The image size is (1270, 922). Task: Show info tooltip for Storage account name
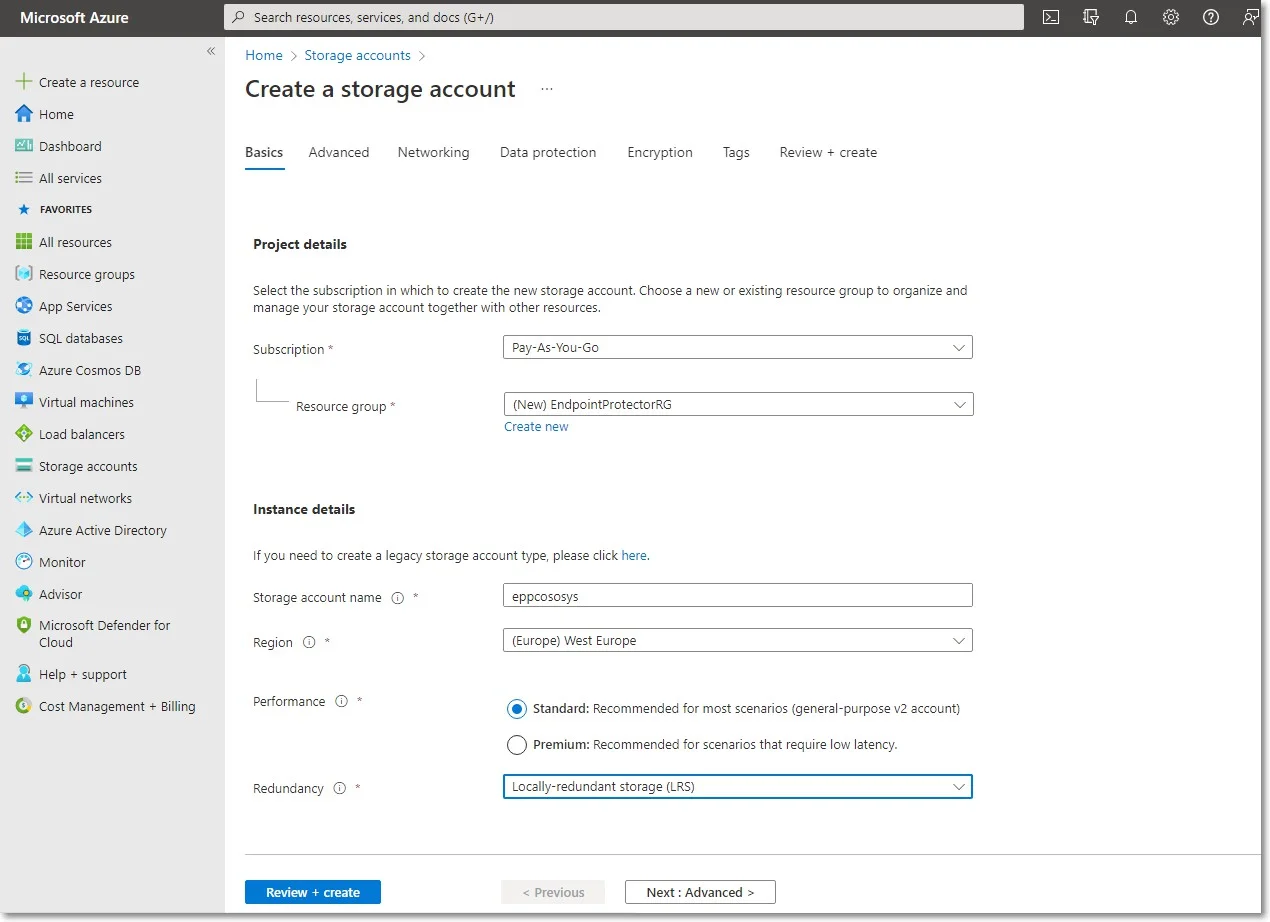pos(398,598)
